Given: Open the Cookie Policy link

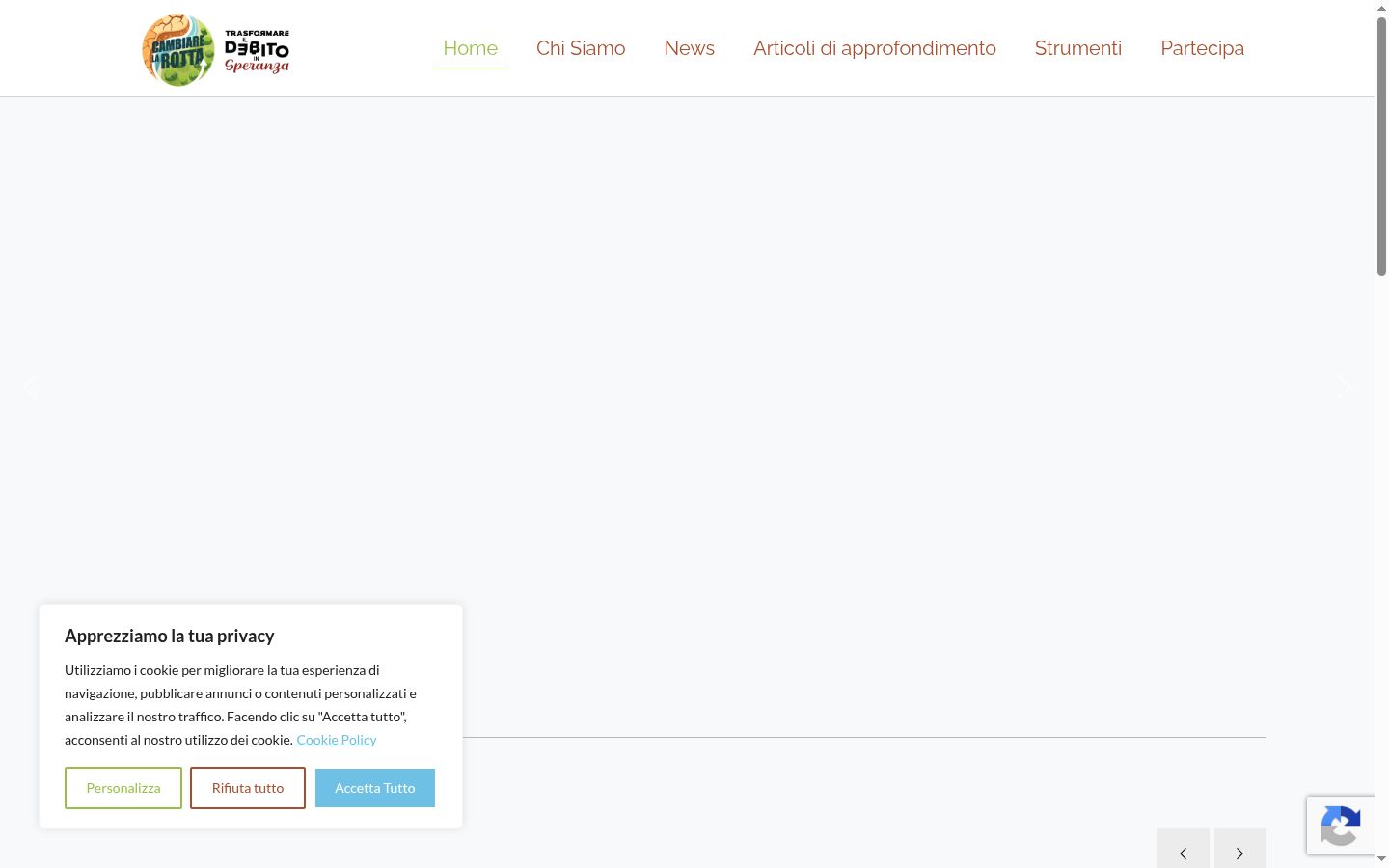Looking at the screenshot, I should (x=337, y=740).
